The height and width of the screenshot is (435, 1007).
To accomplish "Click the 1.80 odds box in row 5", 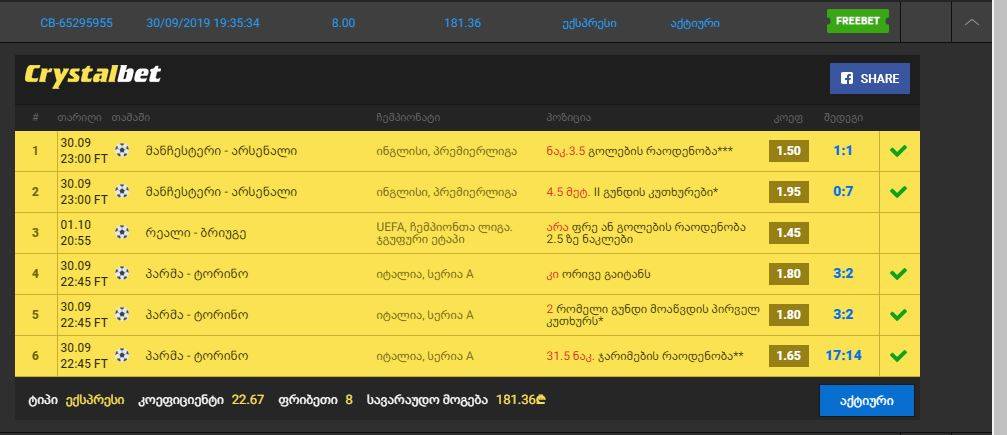I will (x=789, y=315).
